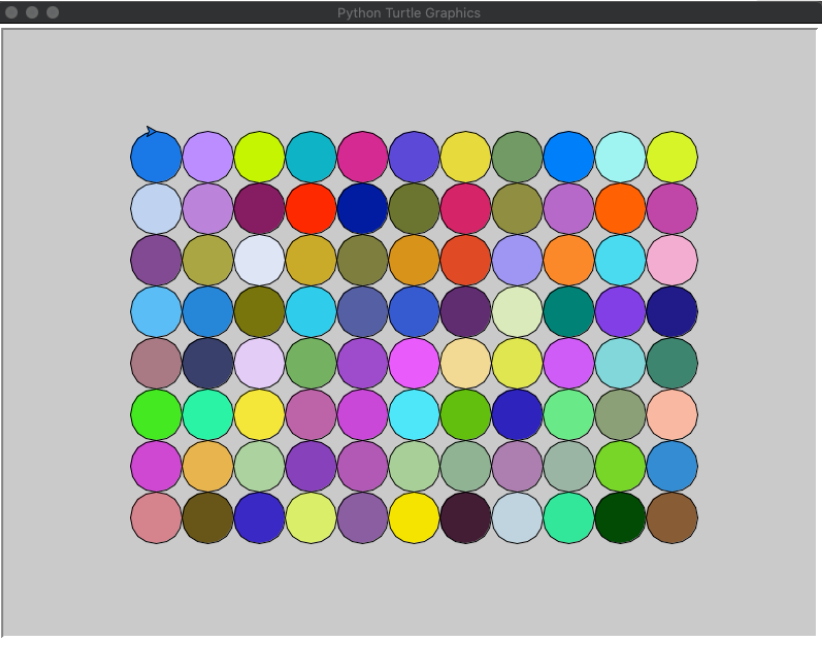Click the brown circle in the bottom row
Viewport: 828px width, 650px height.
[x=673, y=519]
